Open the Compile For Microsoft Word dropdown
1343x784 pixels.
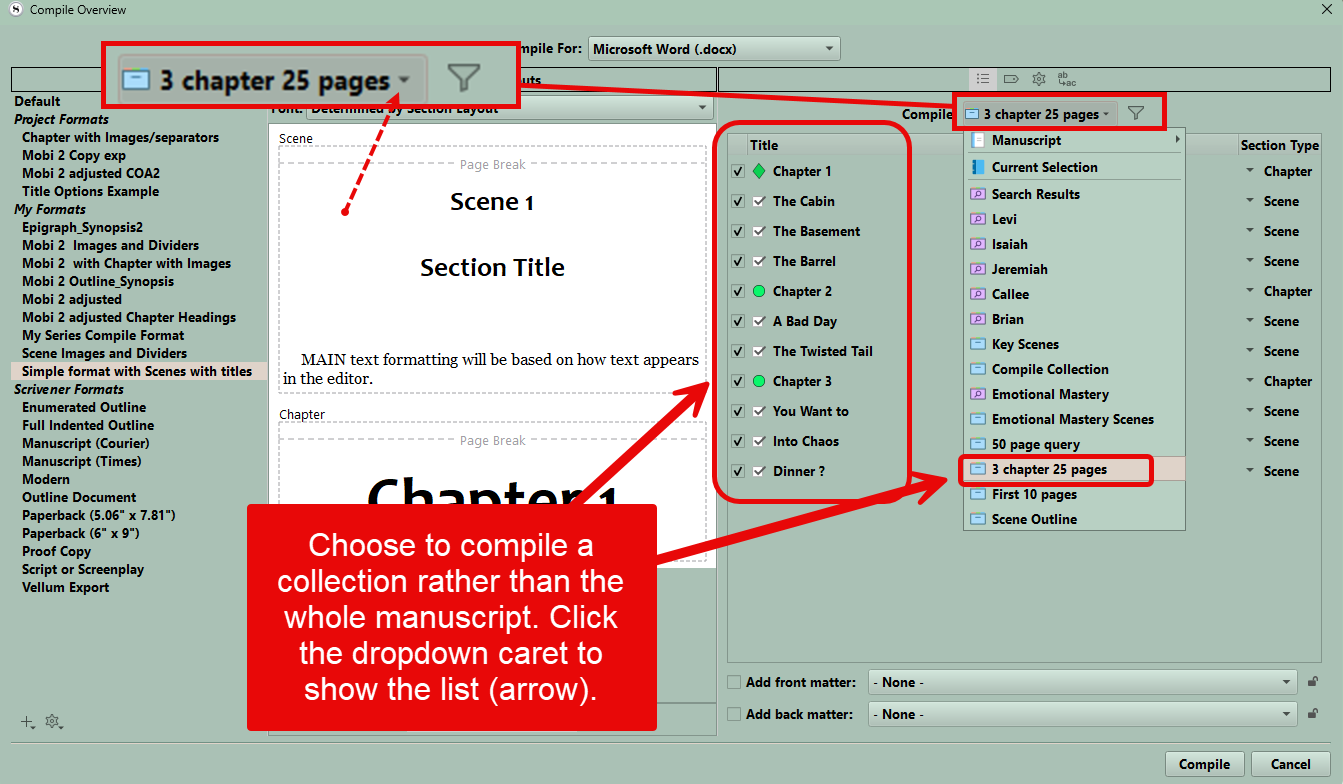click(714, 48)
